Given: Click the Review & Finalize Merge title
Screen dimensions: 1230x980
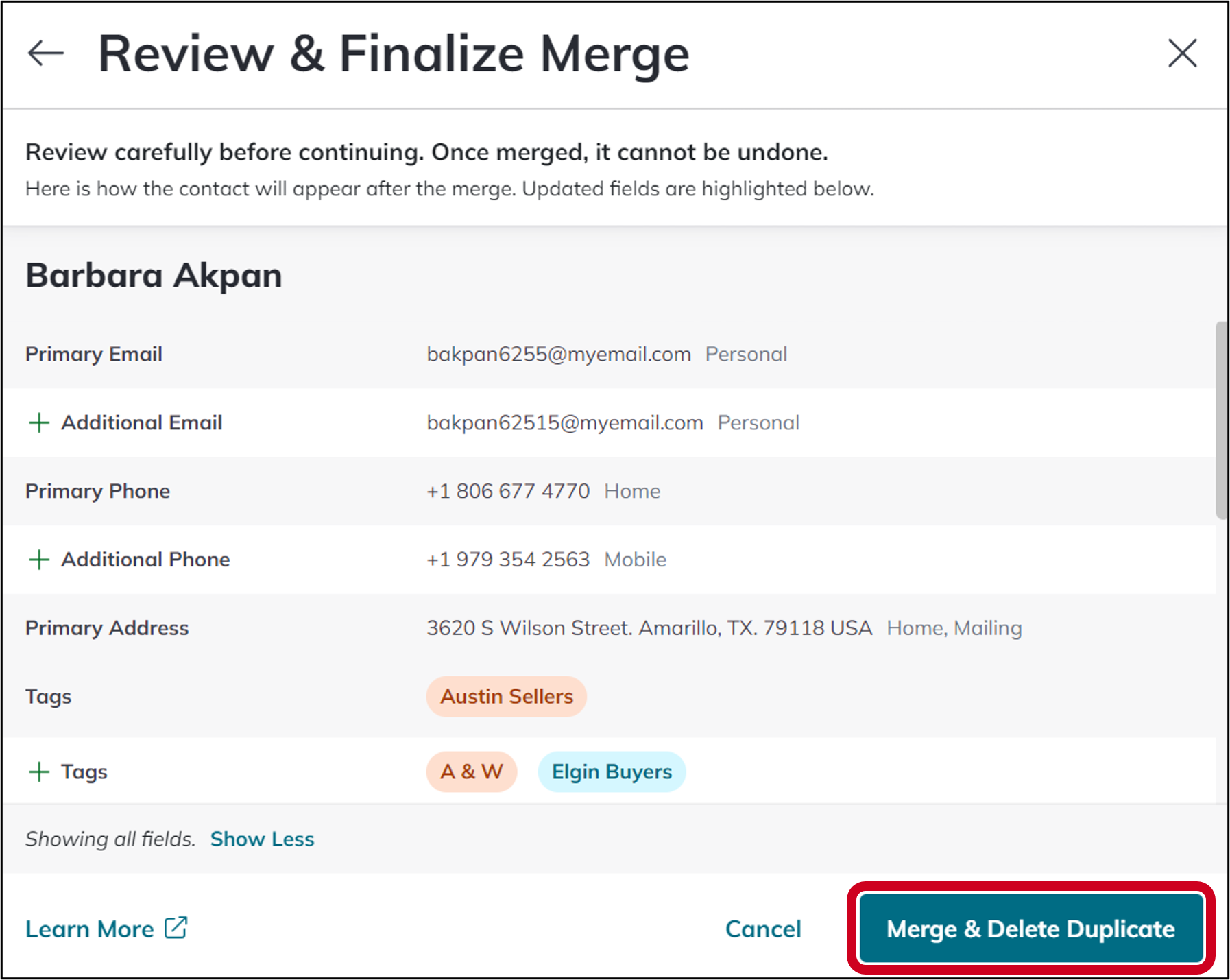Looking at the screenshot, I should pyautogui.click(x=394, y=54).
